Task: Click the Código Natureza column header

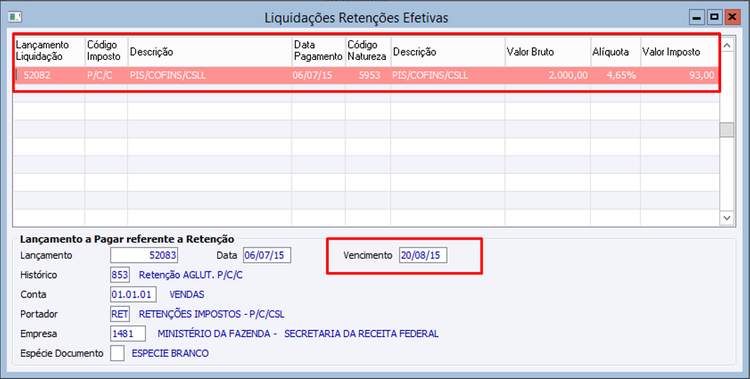Action: (368, 51)
